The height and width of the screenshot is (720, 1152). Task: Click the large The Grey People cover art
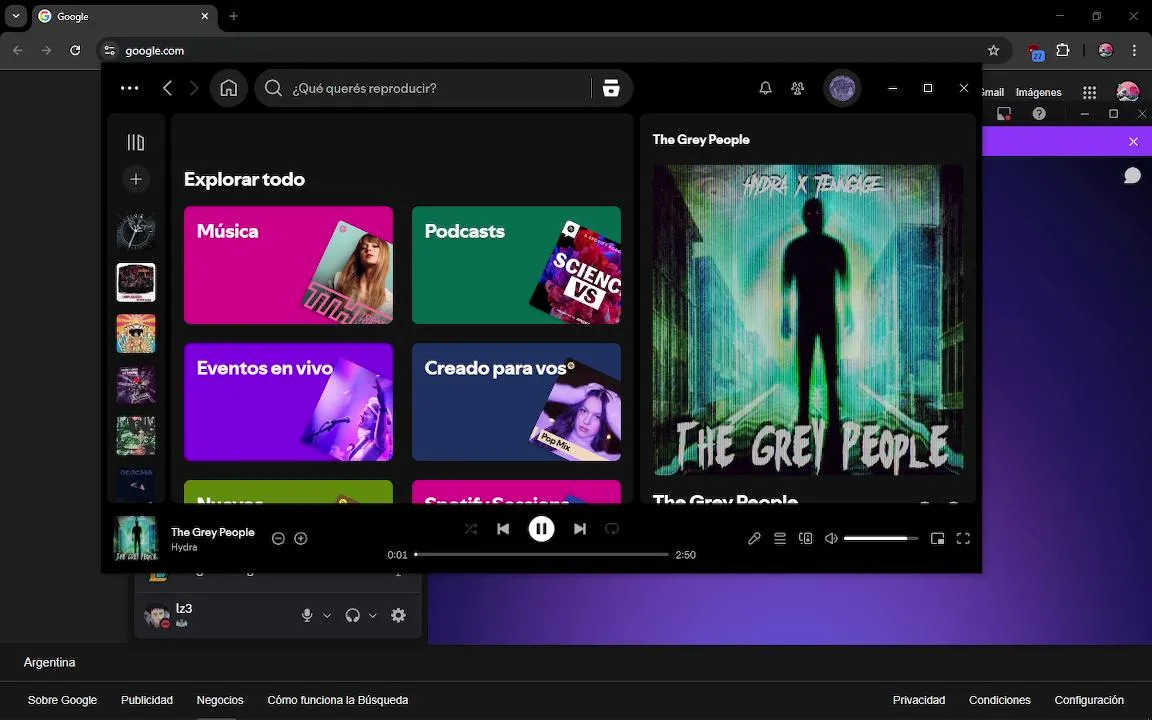point(808,320)
